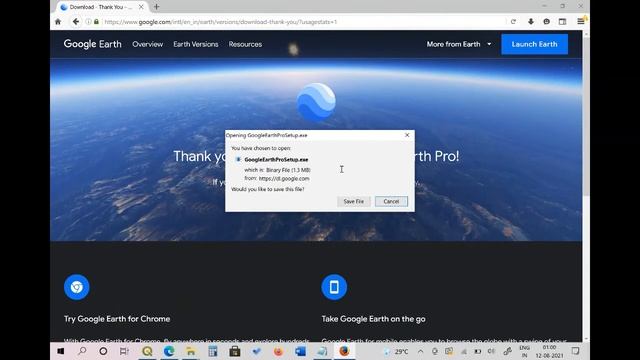Open the yellow Q app in taskbar
This screenshot has height=360, width=640.
147,351
